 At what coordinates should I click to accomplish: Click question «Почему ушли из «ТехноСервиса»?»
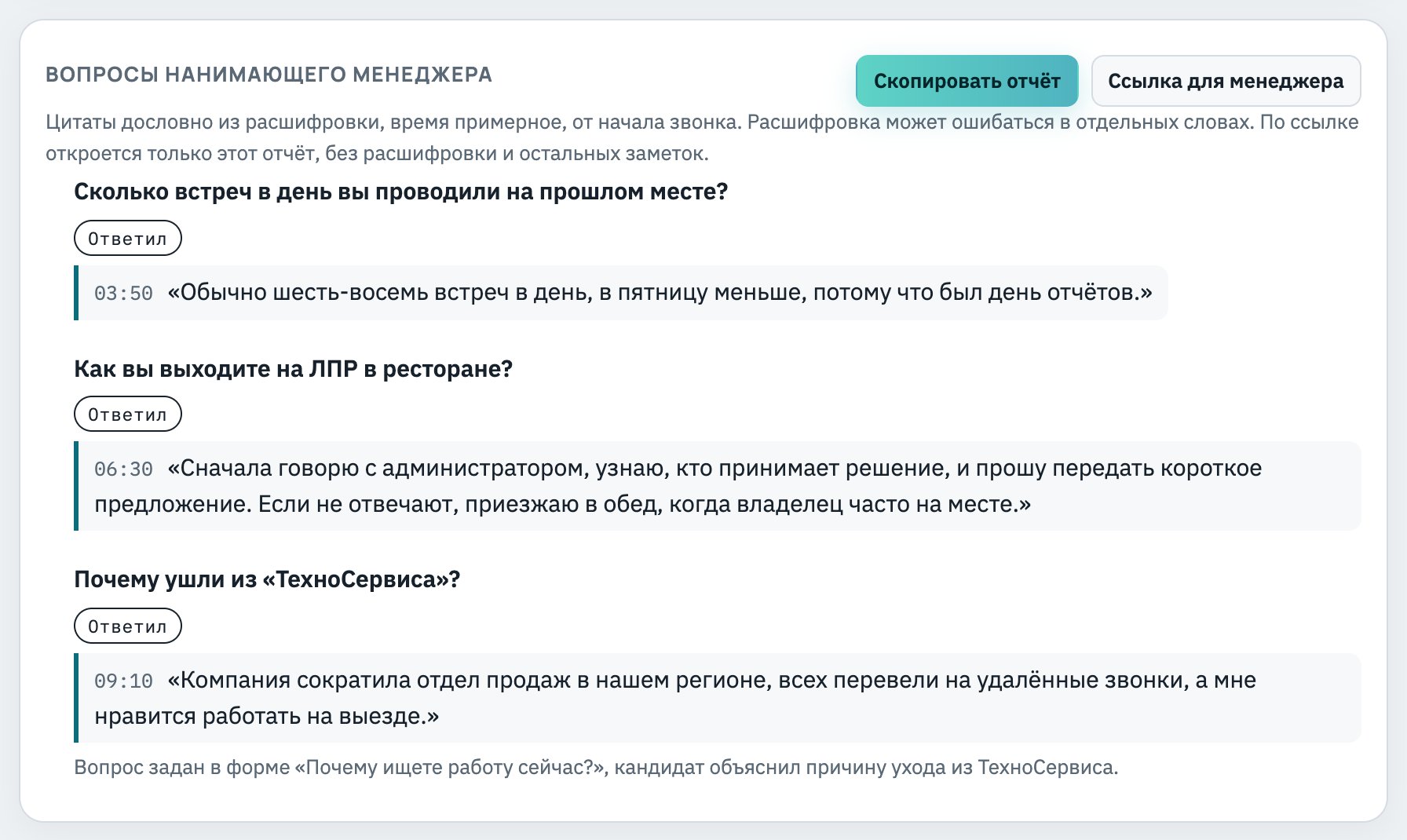click(x=267, y=579)
